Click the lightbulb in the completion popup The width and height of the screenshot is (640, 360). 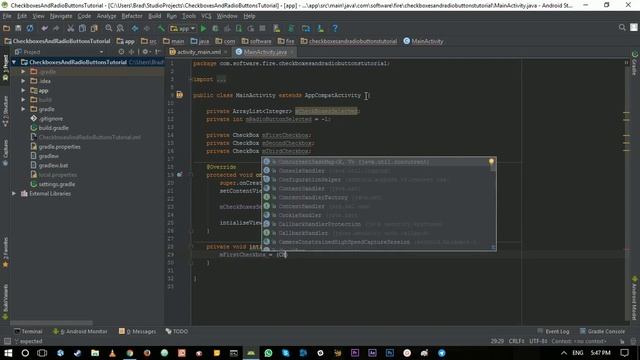tap(491, 162)
